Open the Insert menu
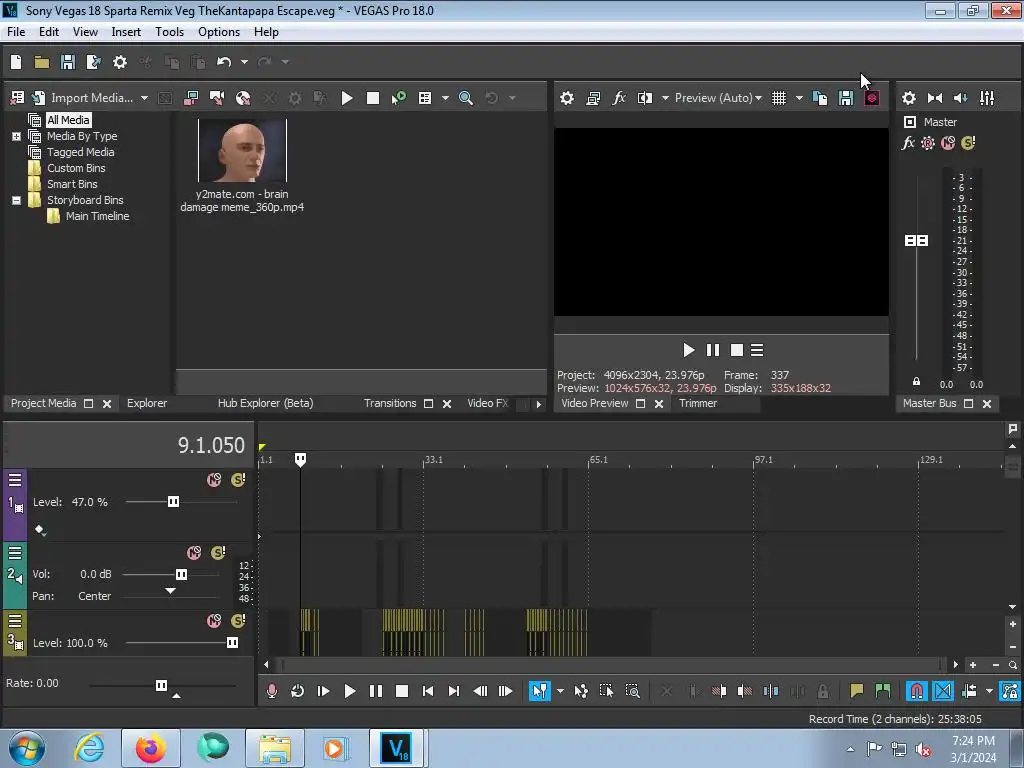The width and height of the screenshot is (1024, 768). (126, 32)
